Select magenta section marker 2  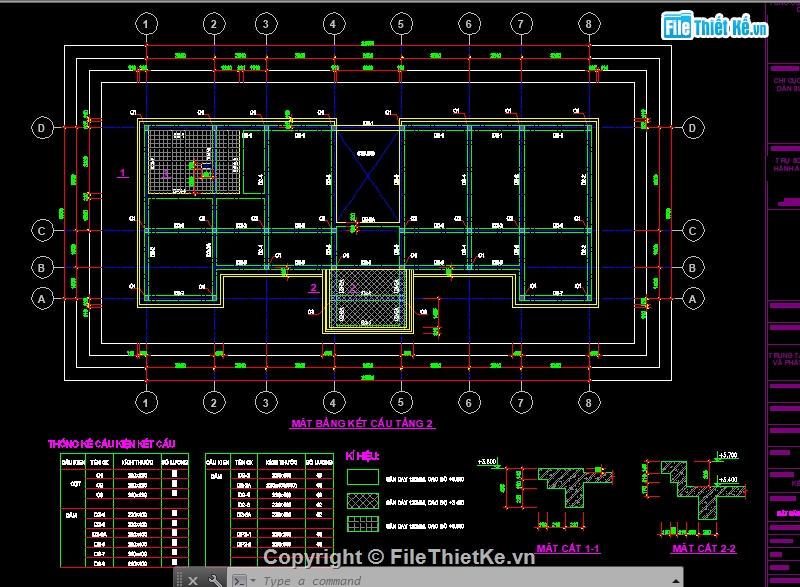(x=313, y=288)
